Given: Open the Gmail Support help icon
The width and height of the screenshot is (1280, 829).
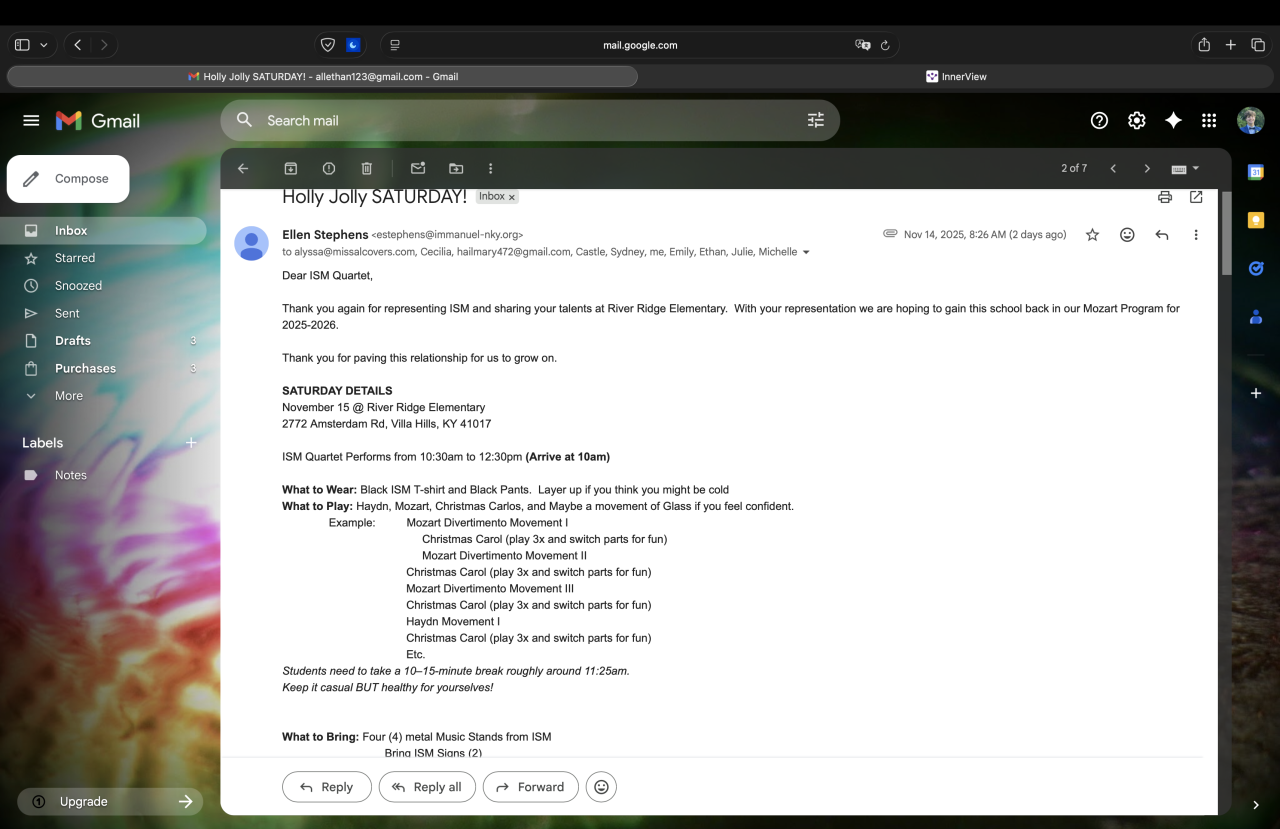Looking at the screenshot, I should [1099, 121].
